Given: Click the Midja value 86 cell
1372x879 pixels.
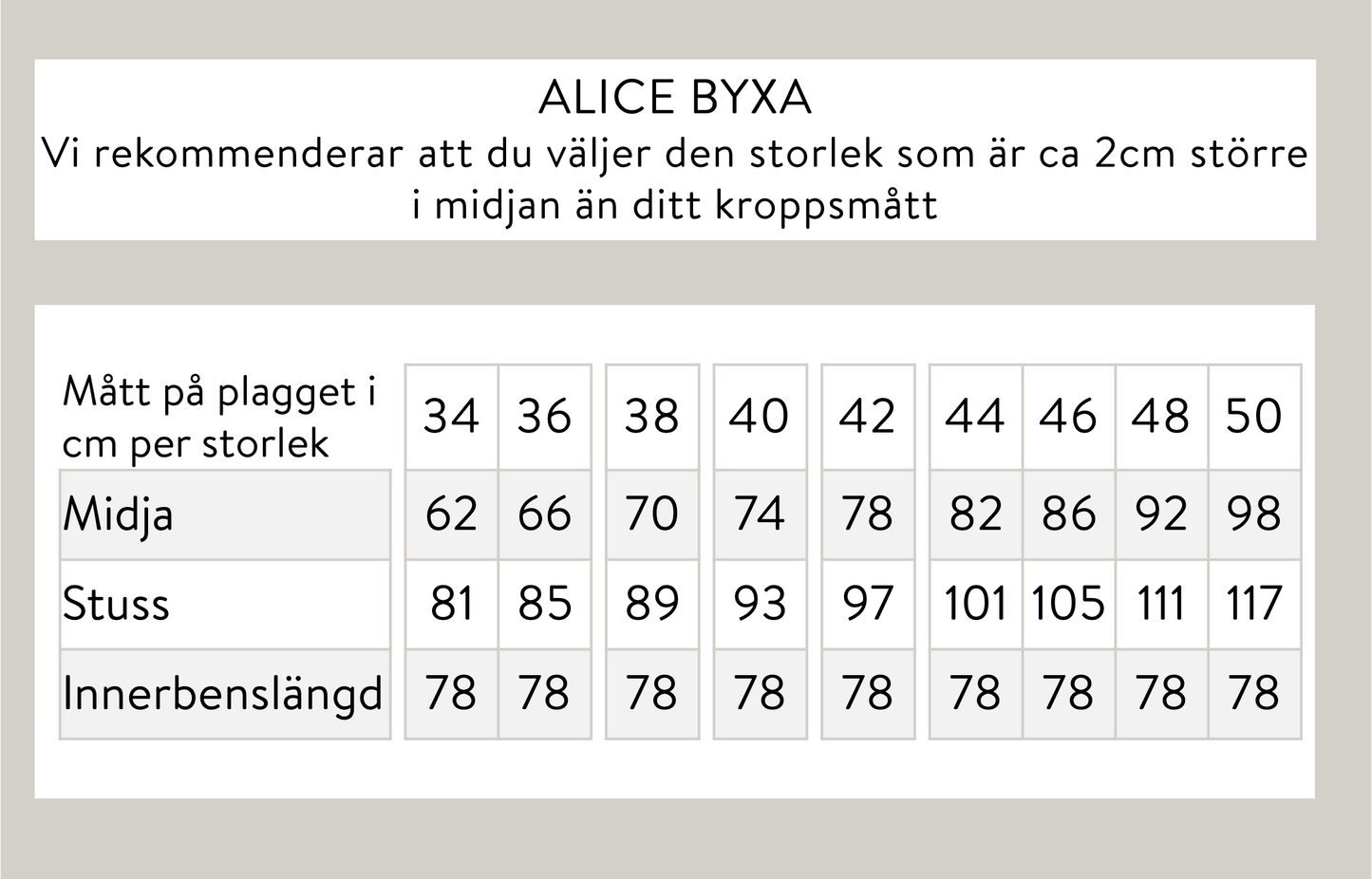Looking at the screenshot, I should 1068,514.
